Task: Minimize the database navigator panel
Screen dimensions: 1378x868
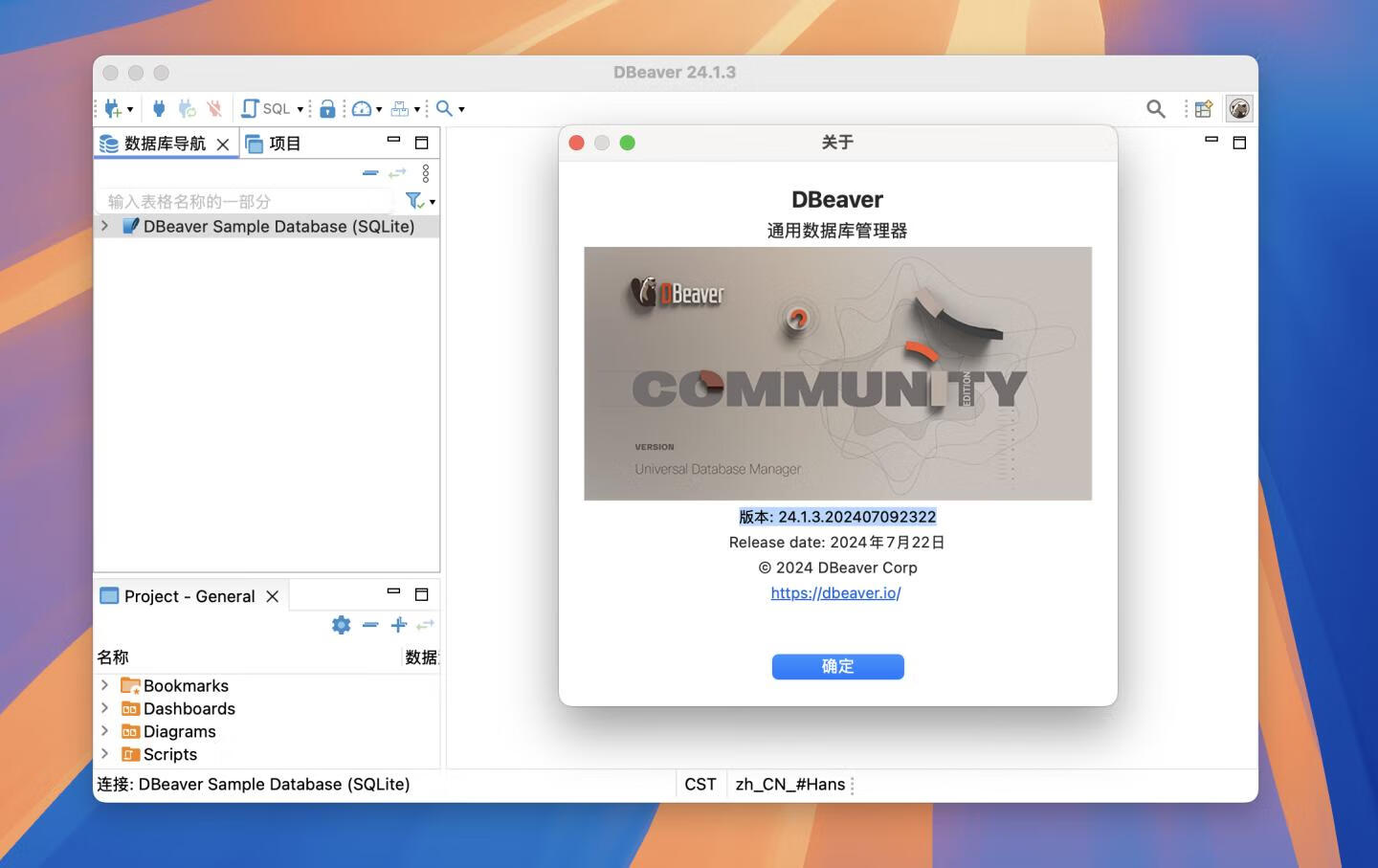Action: point(393,140)
